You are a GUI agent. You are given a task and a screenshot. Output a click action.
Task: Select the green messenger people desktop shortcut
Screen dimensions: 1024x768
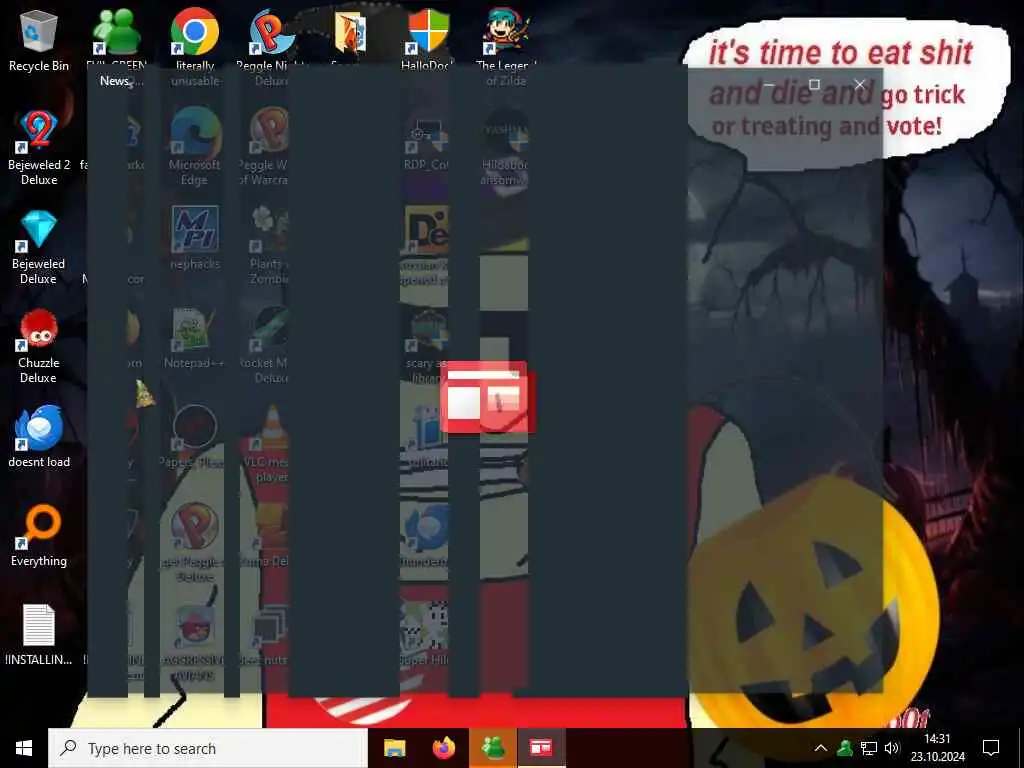pyautogui.click(x=116, y=38)
